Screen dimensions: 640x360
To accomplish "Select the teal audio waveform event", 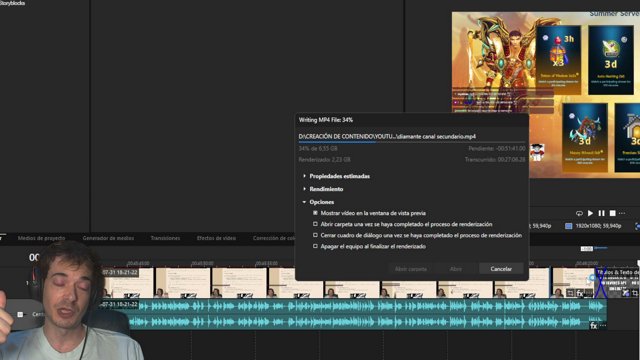I will pos(354,314).
